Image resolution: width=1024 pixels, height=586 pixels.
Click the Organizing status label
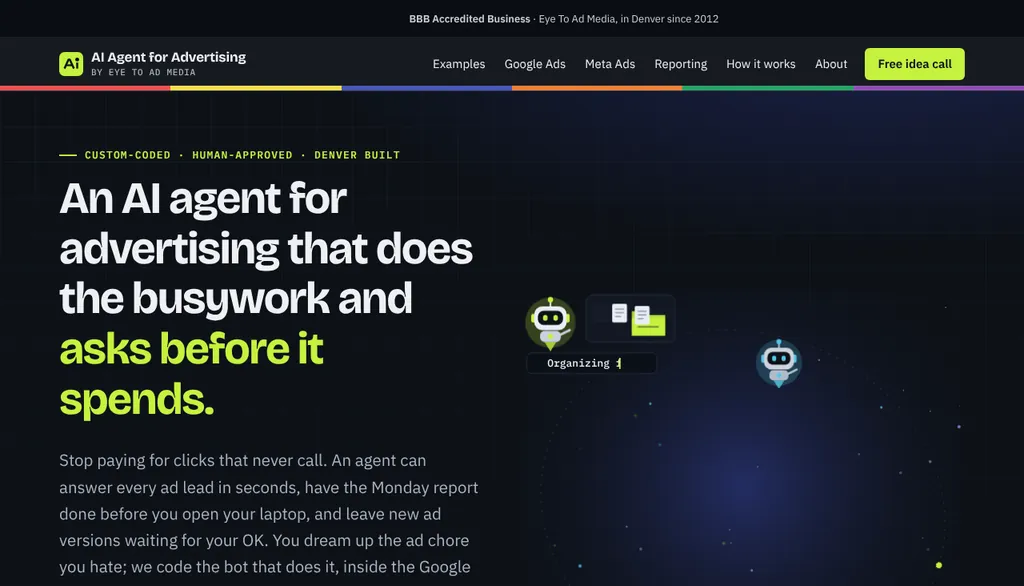[x=591, y=363]
